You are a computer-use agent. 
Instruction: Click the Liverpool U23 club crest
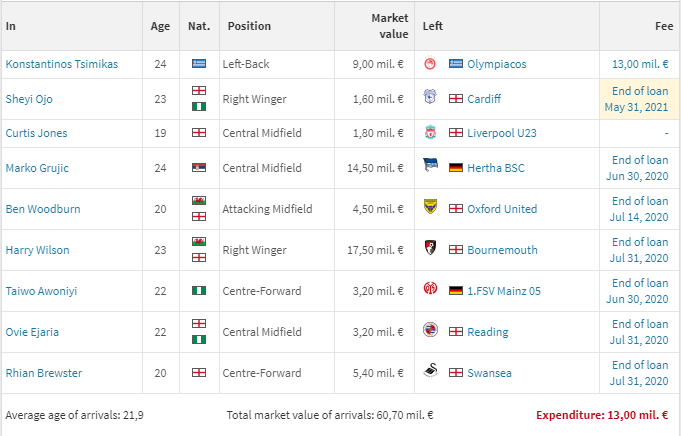(x=430, y=133)
